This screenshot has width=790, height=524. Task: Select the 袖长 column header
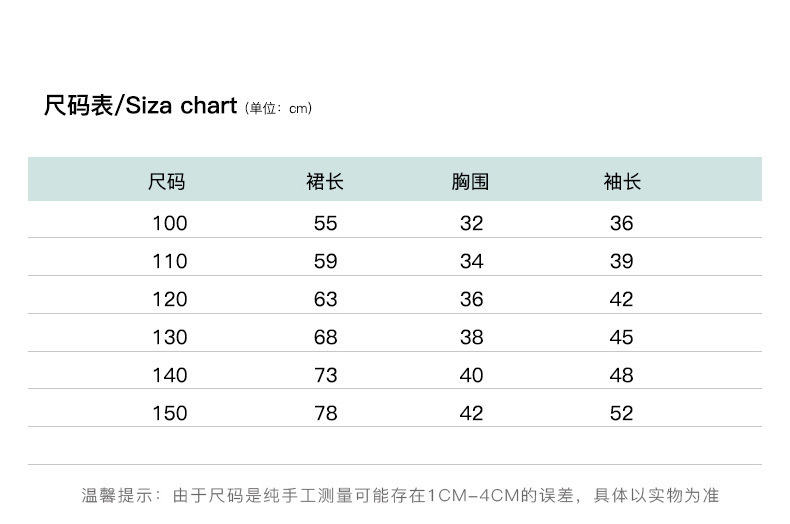tap(622, 181)
